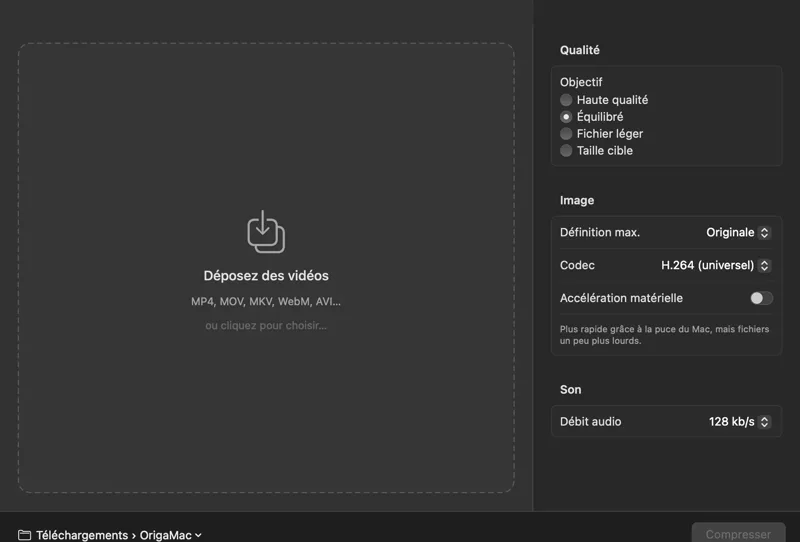Click the Son section heading
Screen dimensions: 800x542
(570, 389)
